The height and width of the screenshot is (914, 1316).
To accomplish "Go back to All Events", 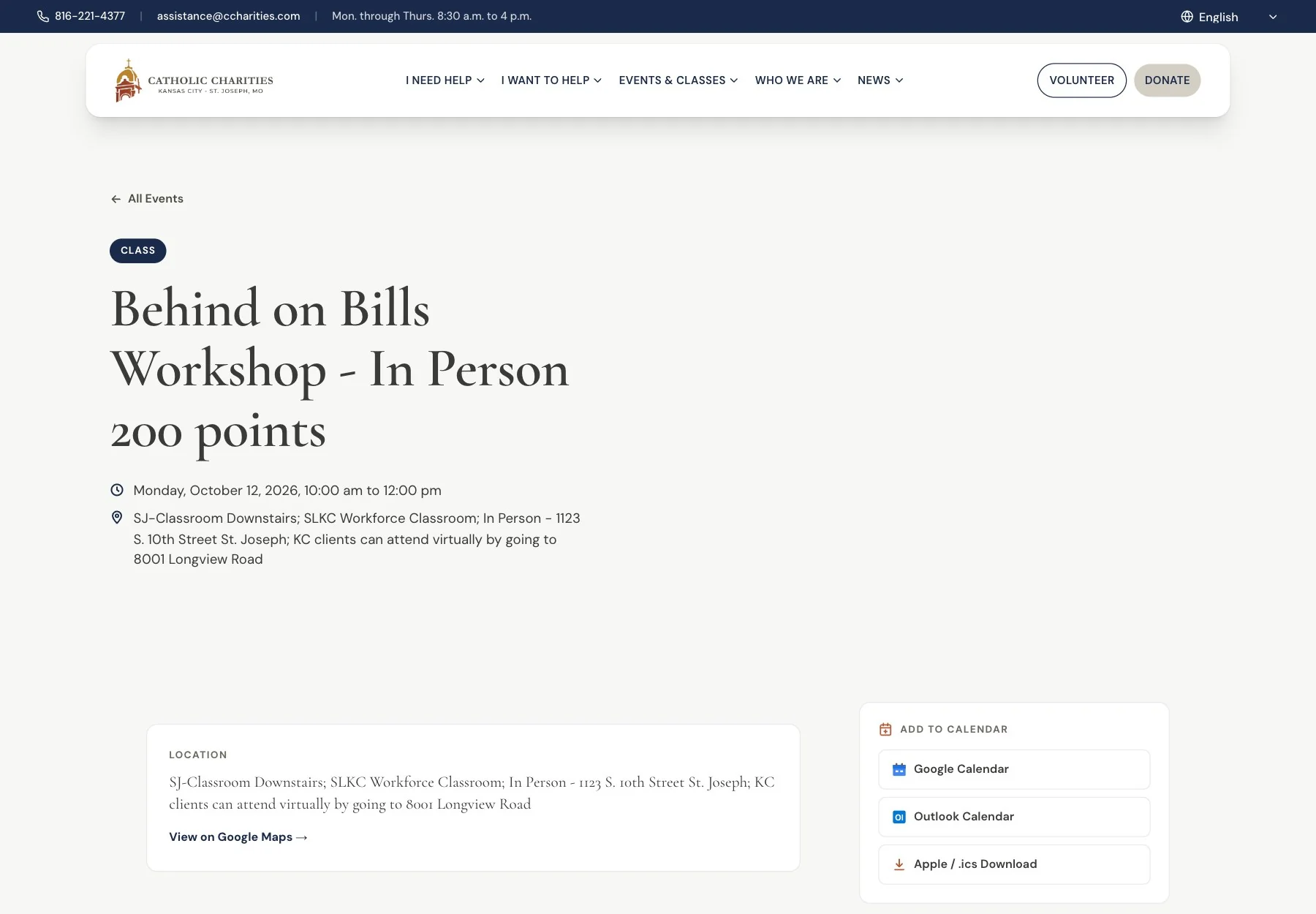I will (147, 199).
